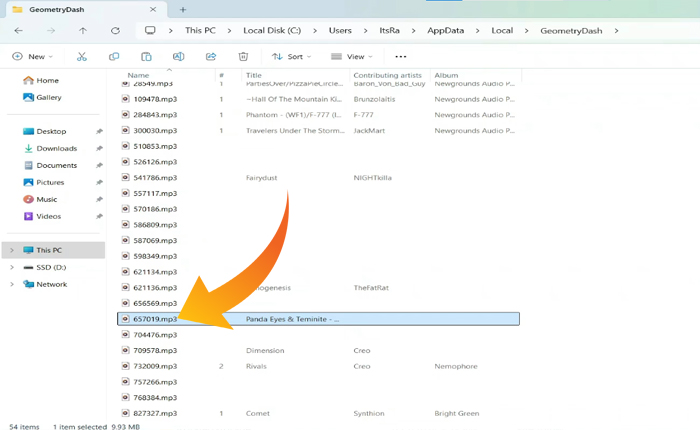Open Downloads in the sidebar
Viewport: 700px width, 430px height.
pyautogui.click(x=57, y=148)
